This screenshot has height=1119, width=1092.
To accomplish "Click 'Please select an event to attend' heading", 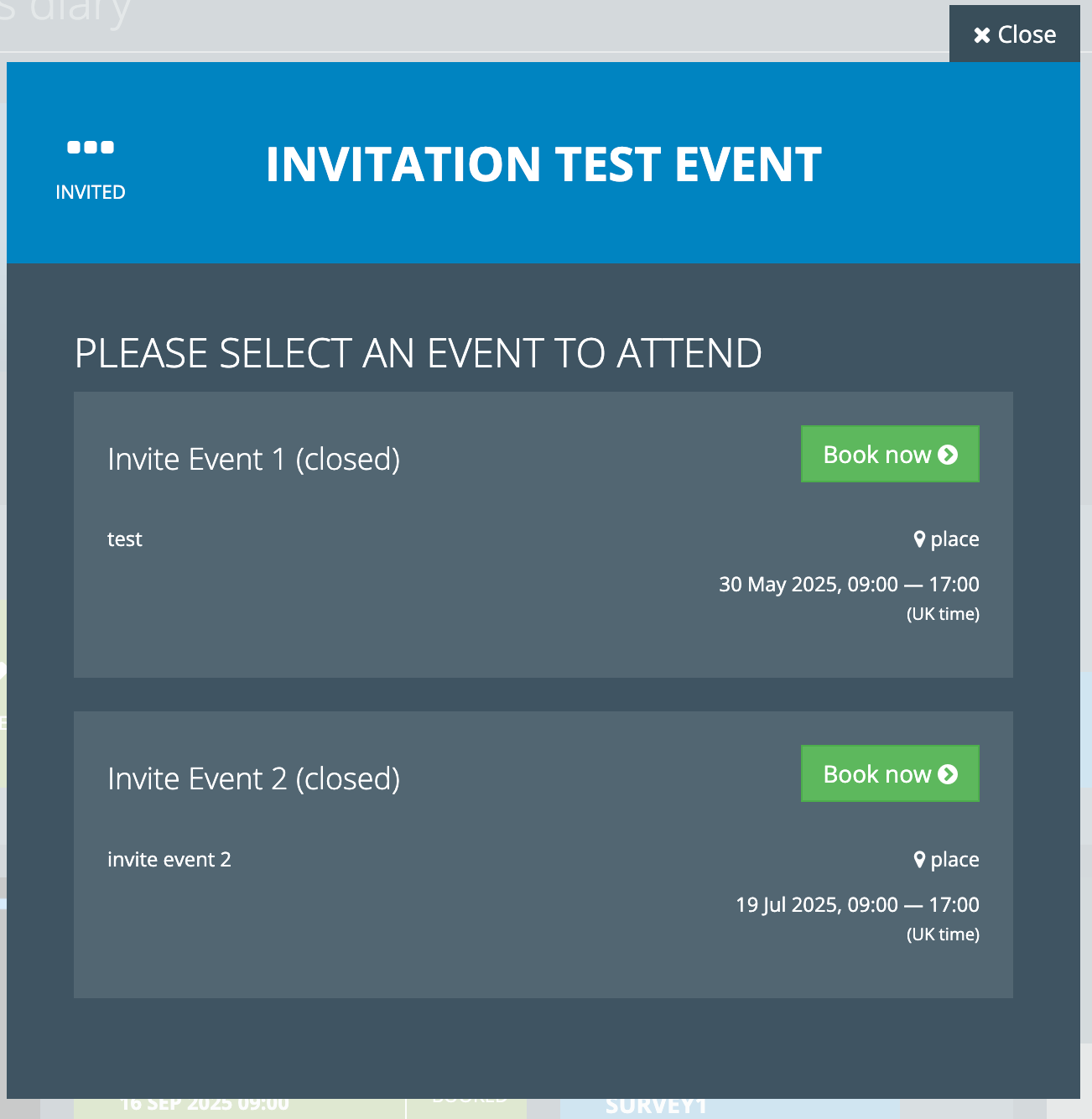I will pyautogui.click(x=418, y=353).
